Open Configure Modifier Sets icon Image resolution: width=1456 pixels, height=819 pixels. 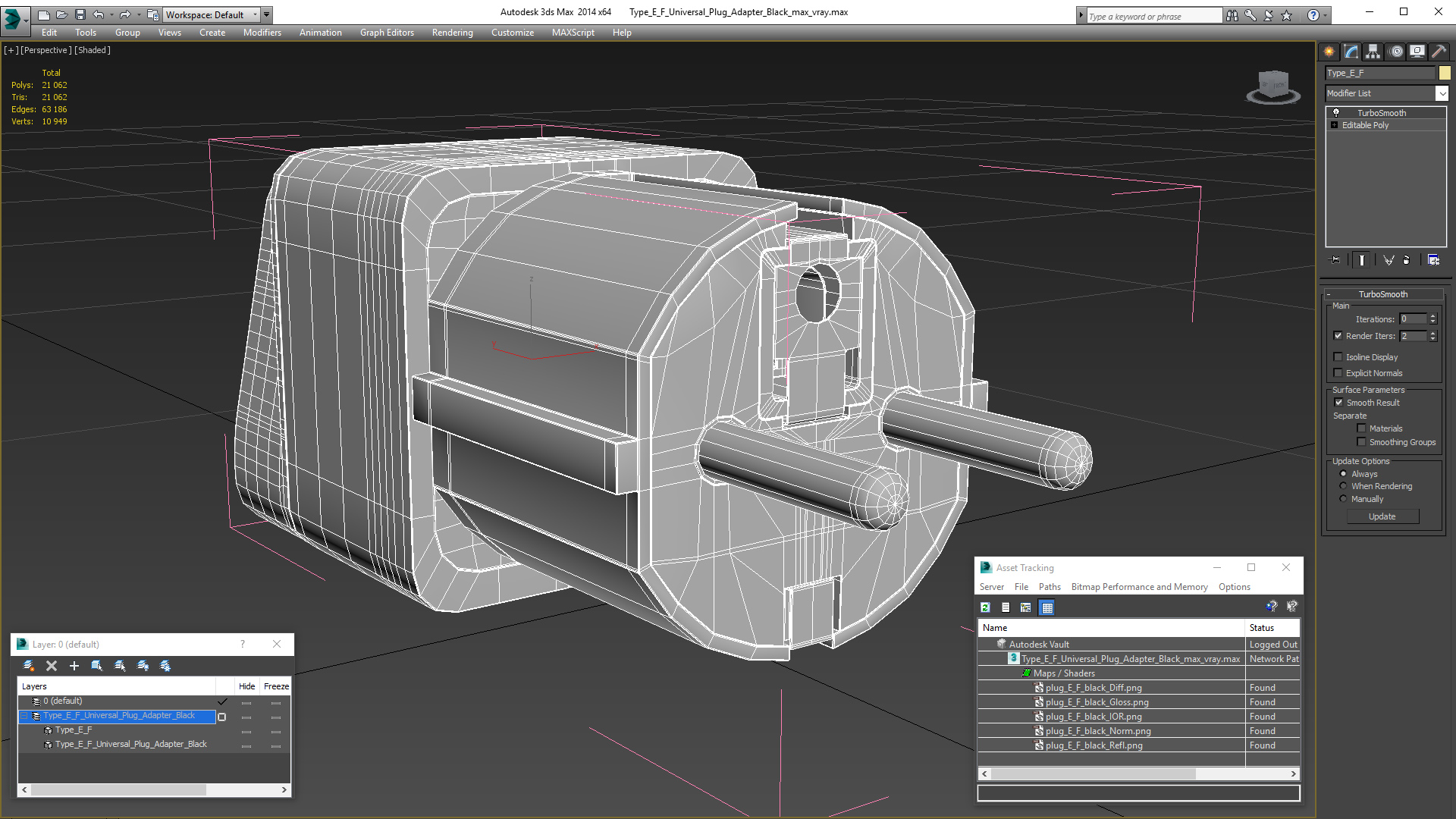(1433, 260)
